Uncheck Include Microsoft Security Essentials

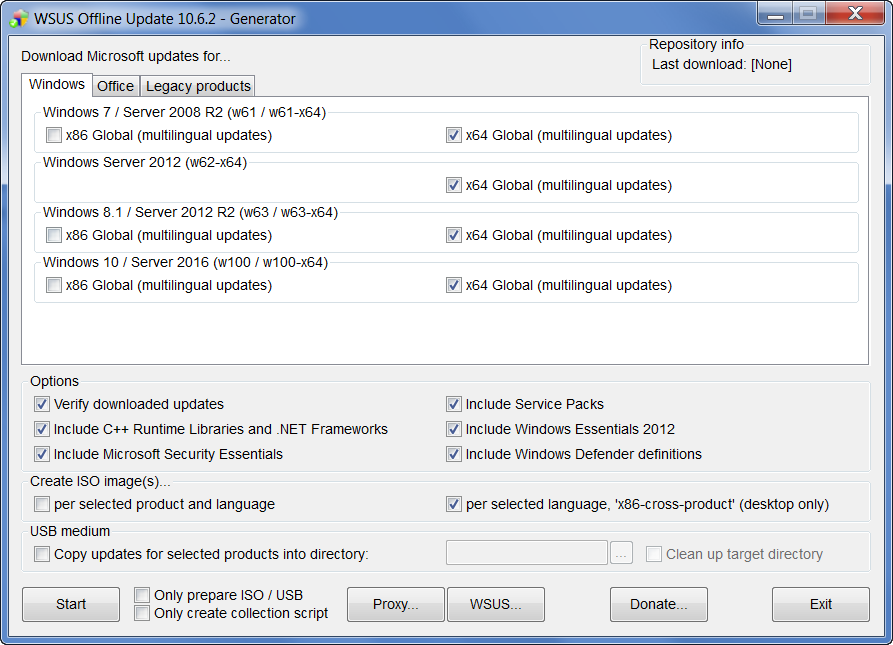pos(42,454)
